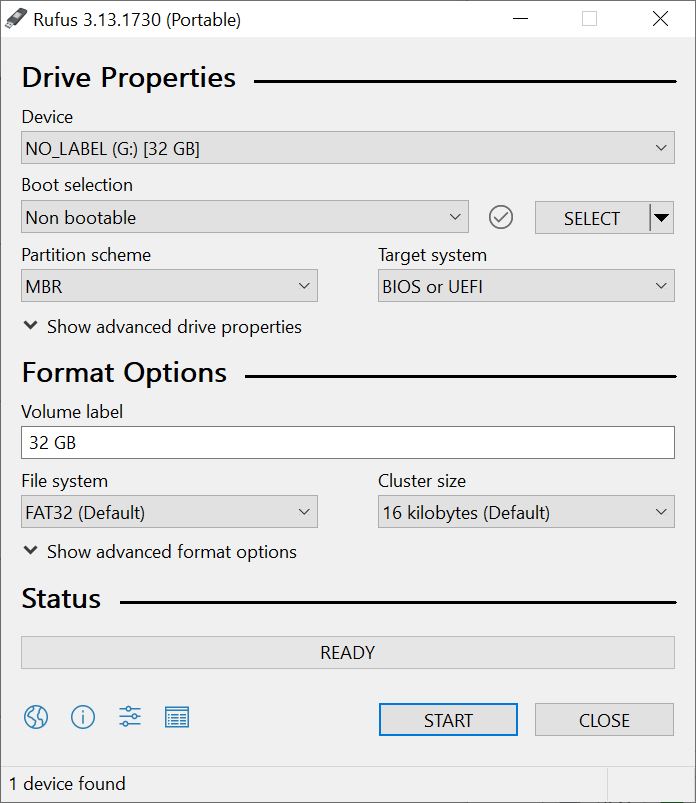Viewport: 696px width, 803px height.
Task: Click the File system label
Action: point(65,481)
